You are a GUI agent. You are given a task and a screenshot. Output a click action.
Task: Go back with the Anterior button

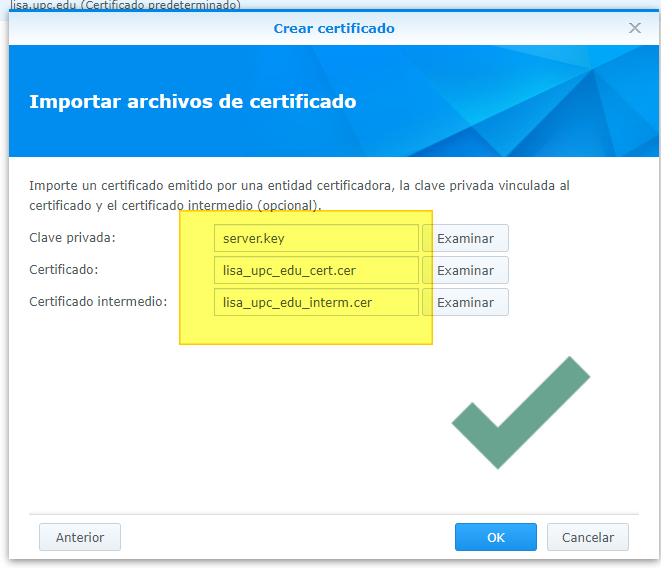[x=79, y=537]
